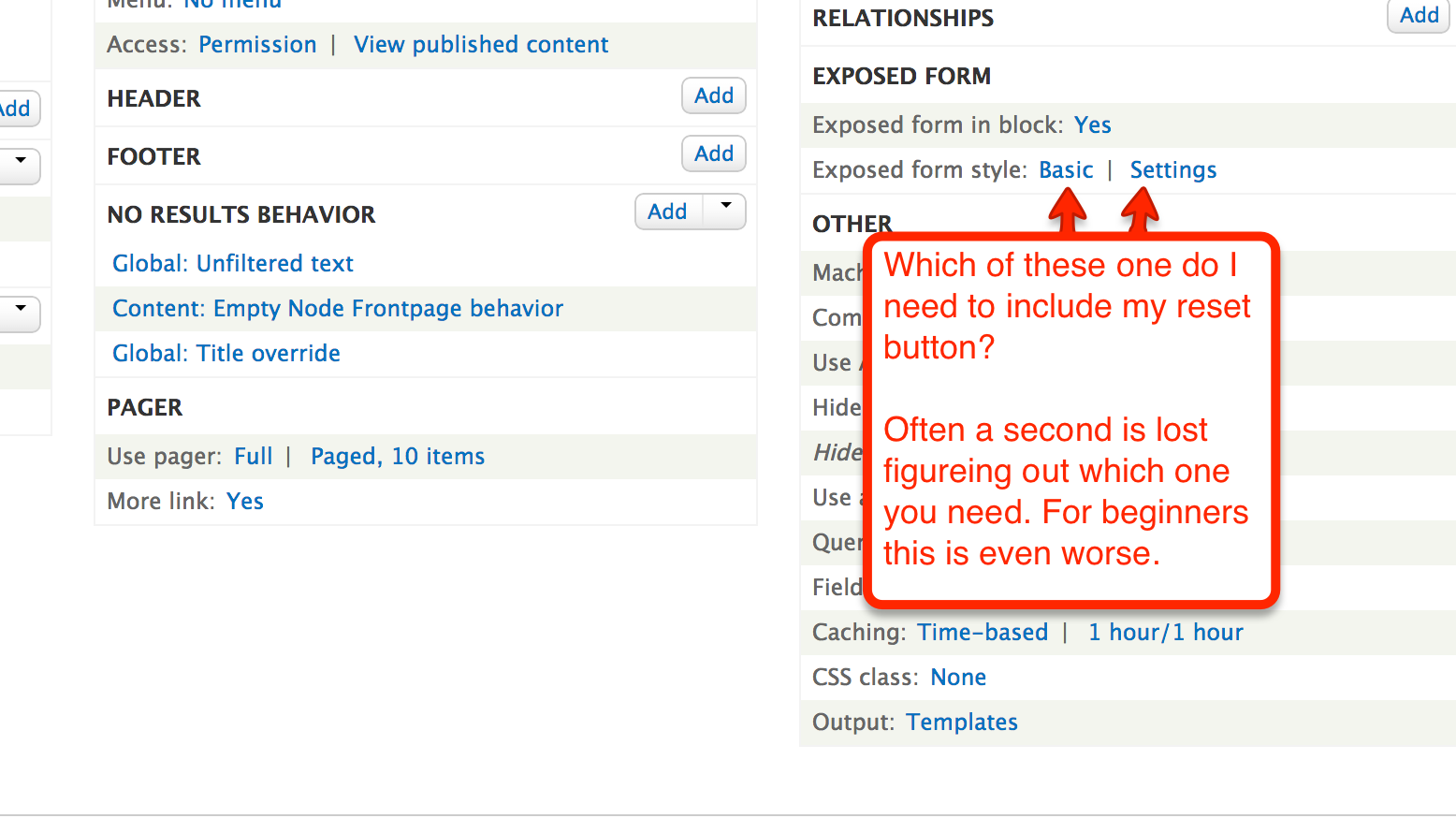Open View published content link

481,45
